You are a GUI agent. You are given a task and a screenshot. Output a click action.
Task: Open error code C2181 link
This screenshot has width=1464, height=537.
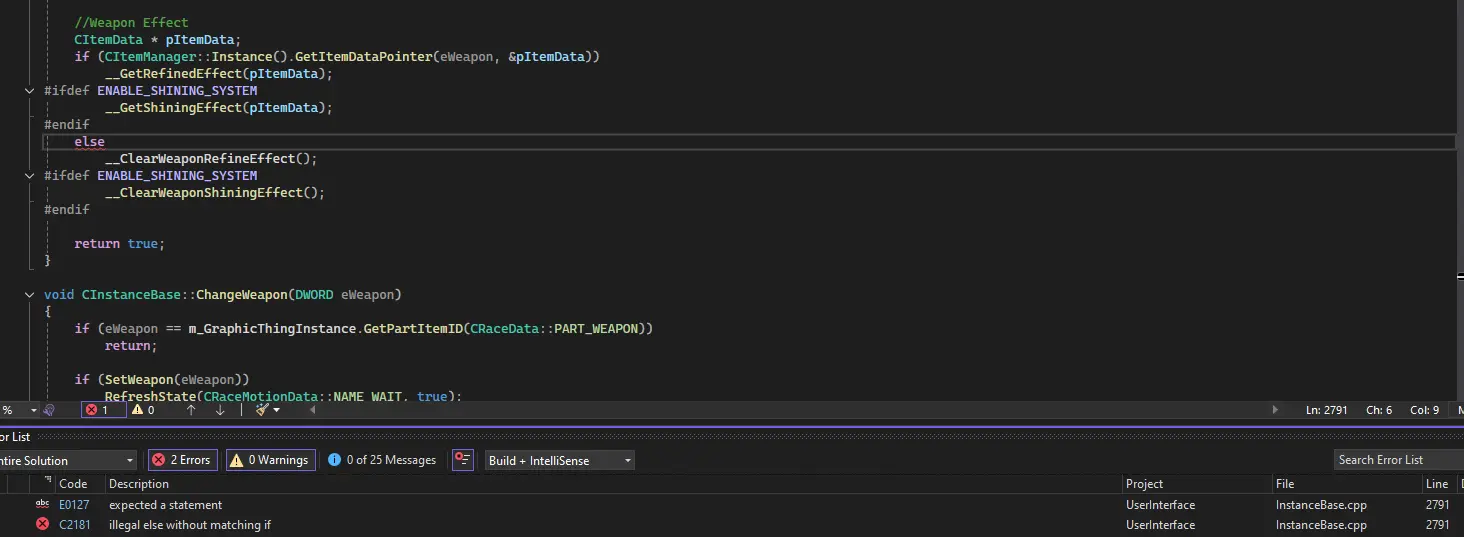point(74,525)
